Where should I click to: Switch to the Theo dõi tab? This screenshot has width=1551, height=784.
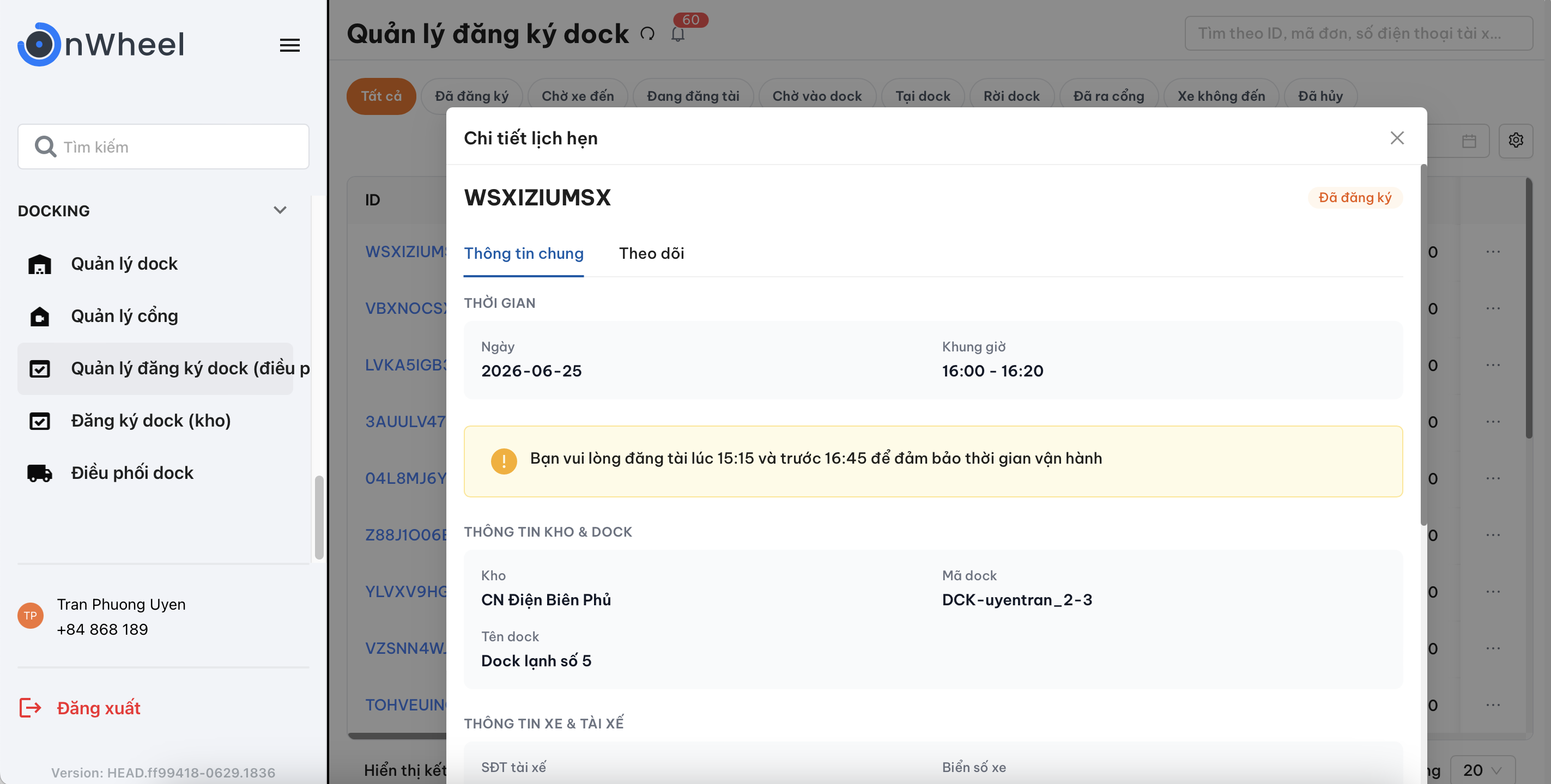tap(651, 253)
